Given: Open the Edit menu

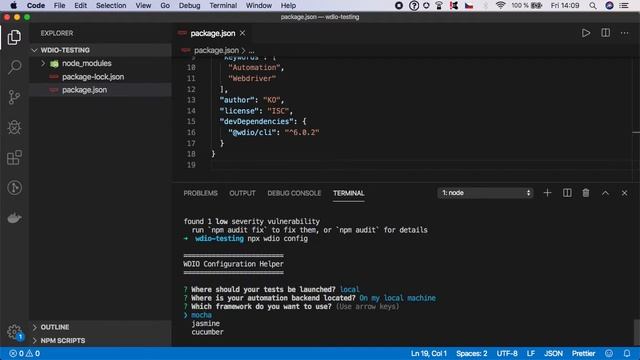Looking at the screenshot, I should [x=80, y=6].
